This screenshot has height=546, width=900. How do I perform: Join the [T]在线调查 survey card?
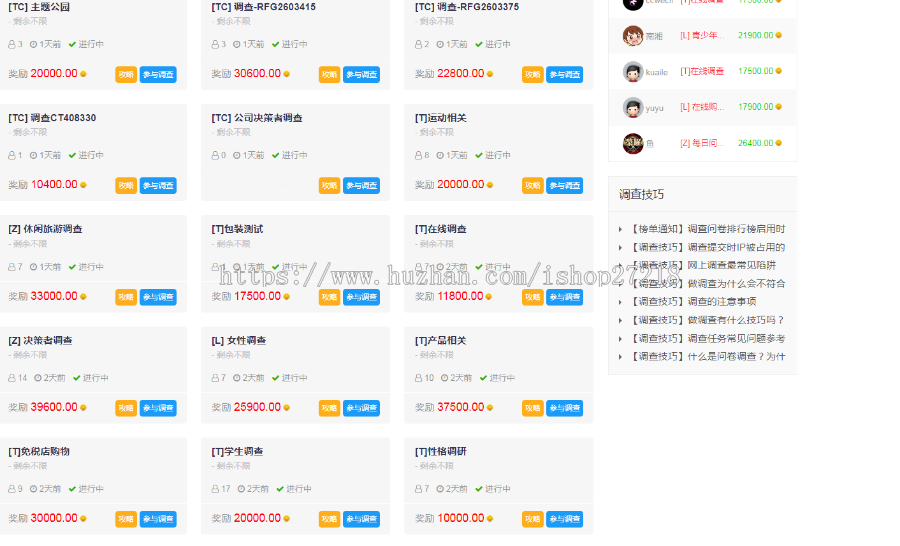tap(565, 297)
